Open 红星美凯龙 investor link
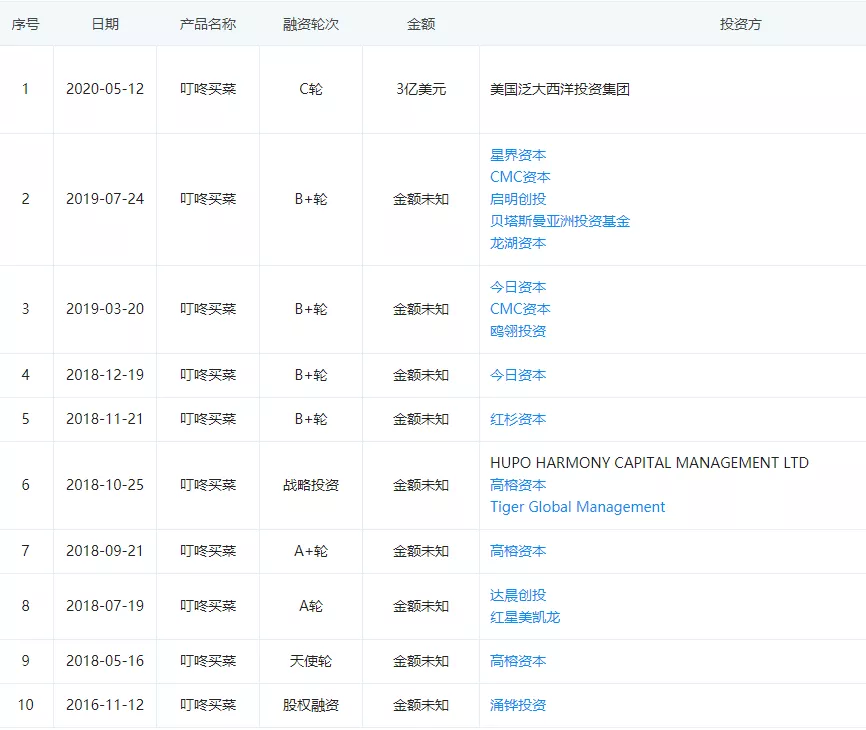 [525, 617]
